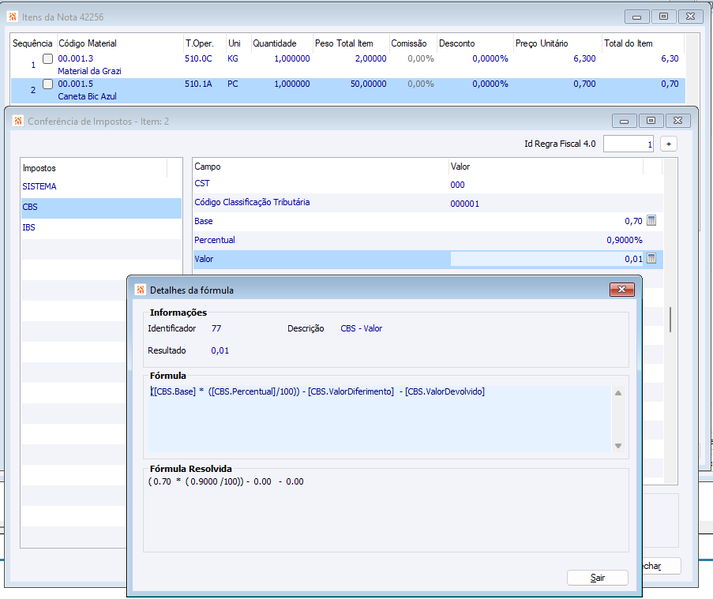Click the Identificador value 77
Viewport: 713px width, 599px height.
216,328
